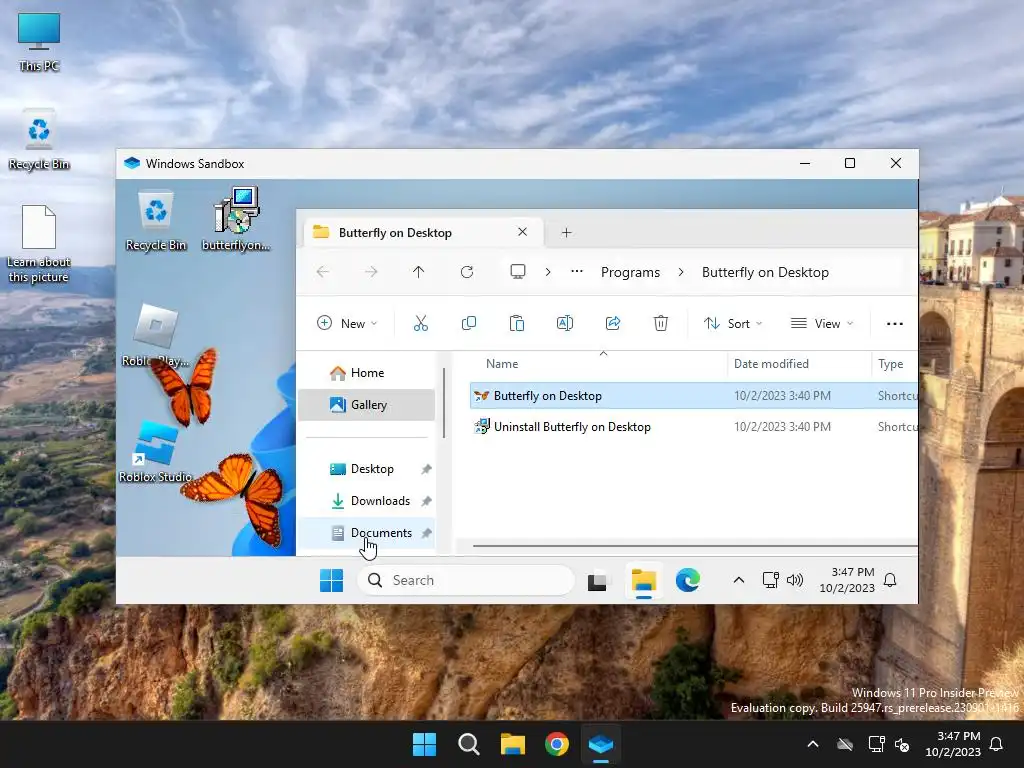Expand hidden breadcrumb folders ellipsis
Screen dimensions: 1024x768
577,272
